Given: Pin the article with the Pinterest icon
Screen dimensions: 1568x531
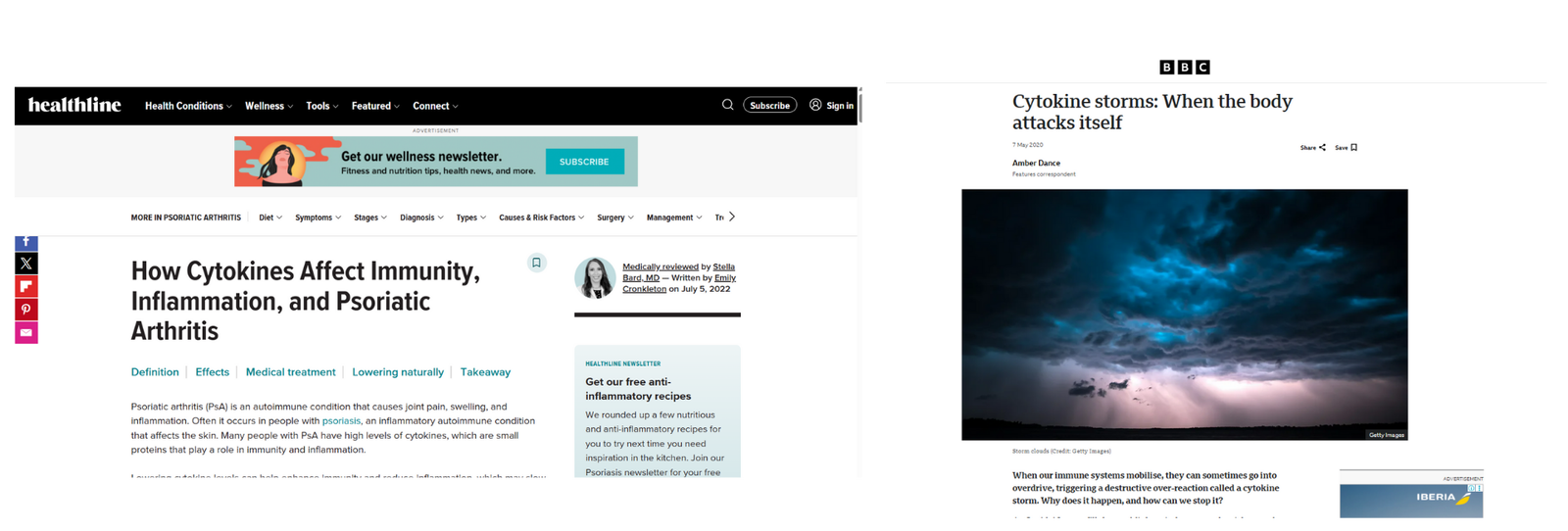Looking at the screenshot, I should click(x=26, y=310).
